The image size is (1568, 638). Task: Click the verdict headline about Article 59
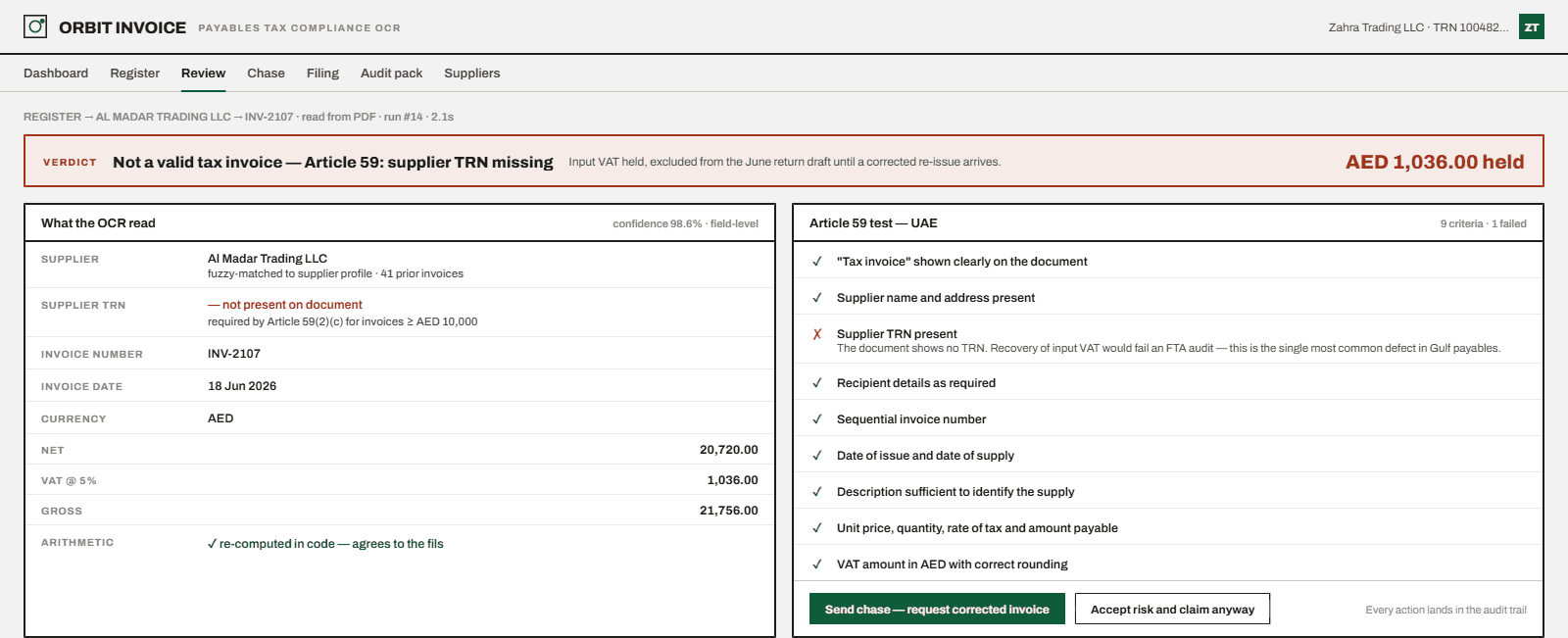pos(333,163)
